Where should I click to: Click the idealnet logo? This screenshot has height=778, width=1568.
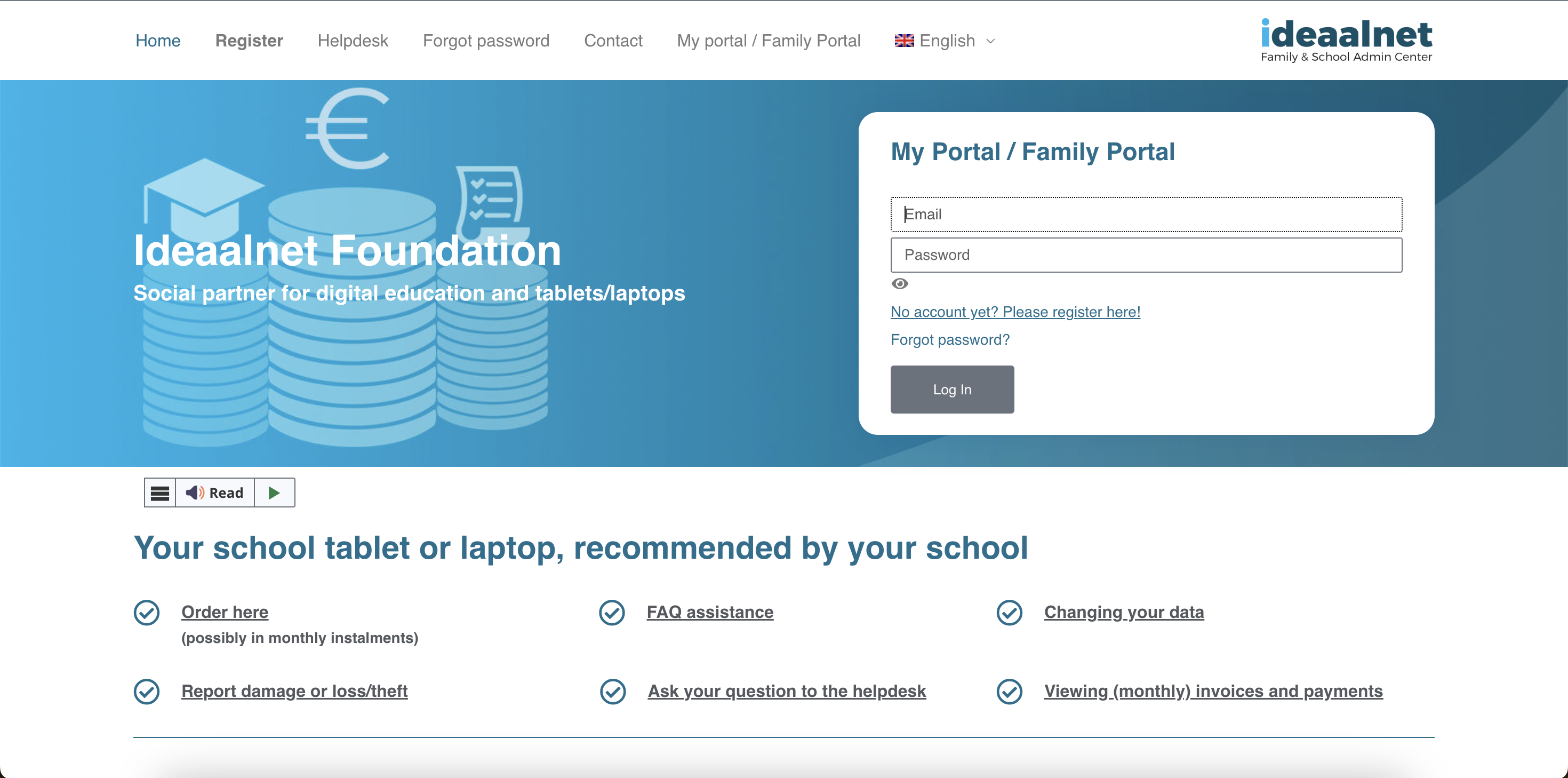click(x=1347, y=40)
